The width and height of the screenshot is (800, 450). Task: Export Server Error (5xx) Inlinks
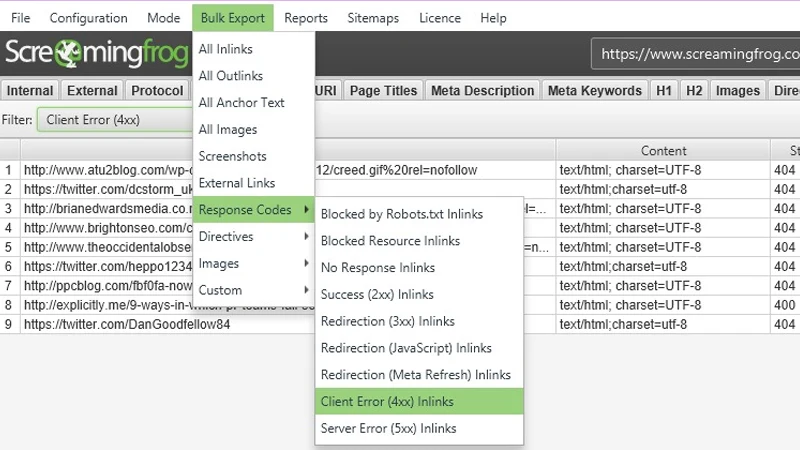tap(419, 429)
